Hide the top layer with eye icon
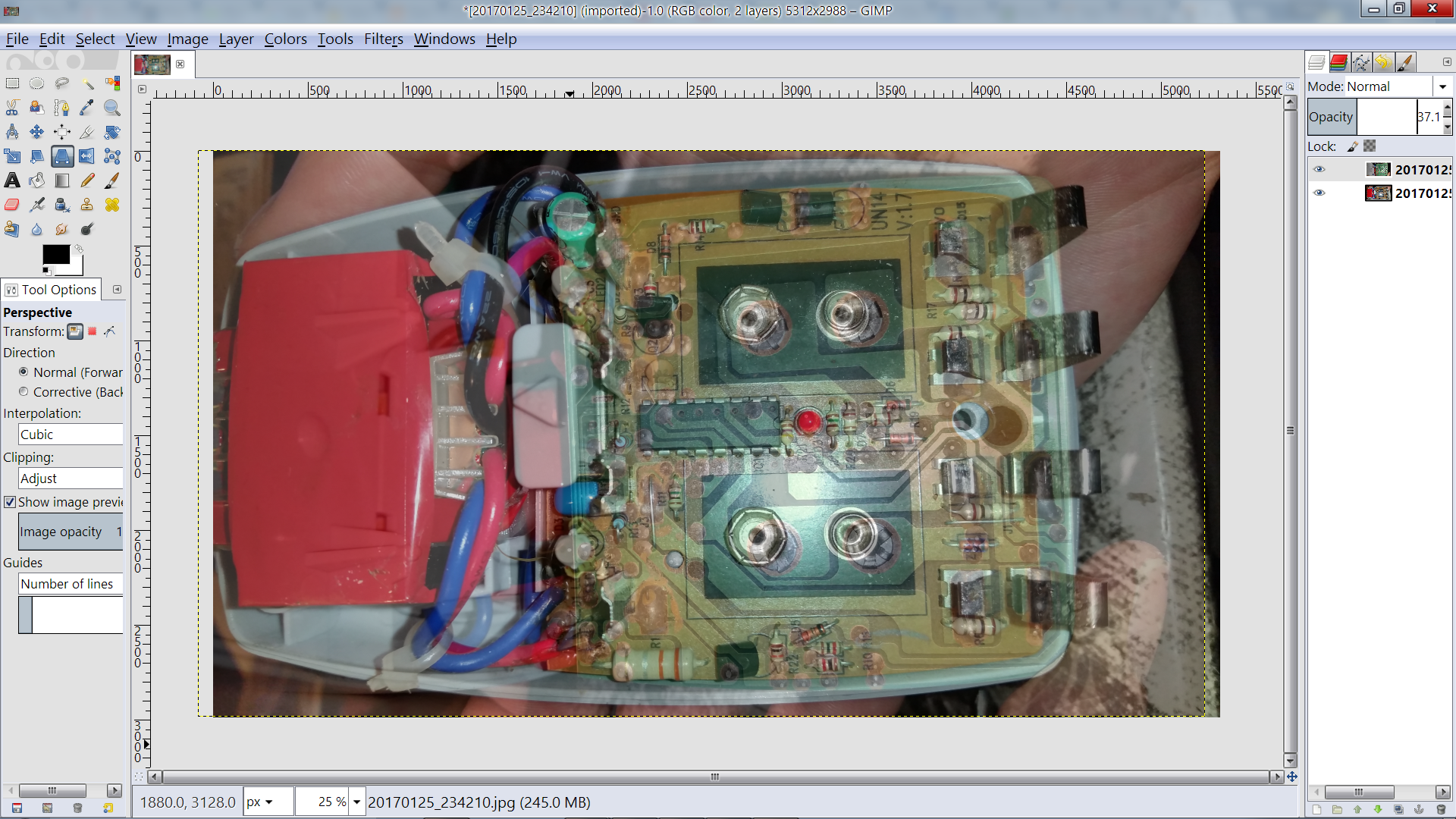Screen dimensions: 1456x819 click(1319, 169)
